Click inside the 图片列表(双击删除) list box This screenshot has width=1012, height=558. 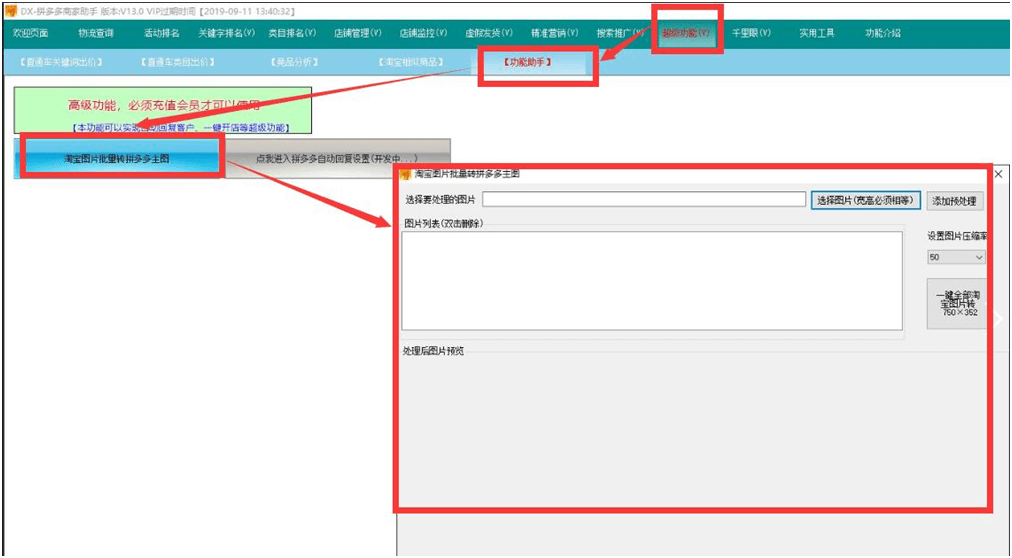point(652,281)
